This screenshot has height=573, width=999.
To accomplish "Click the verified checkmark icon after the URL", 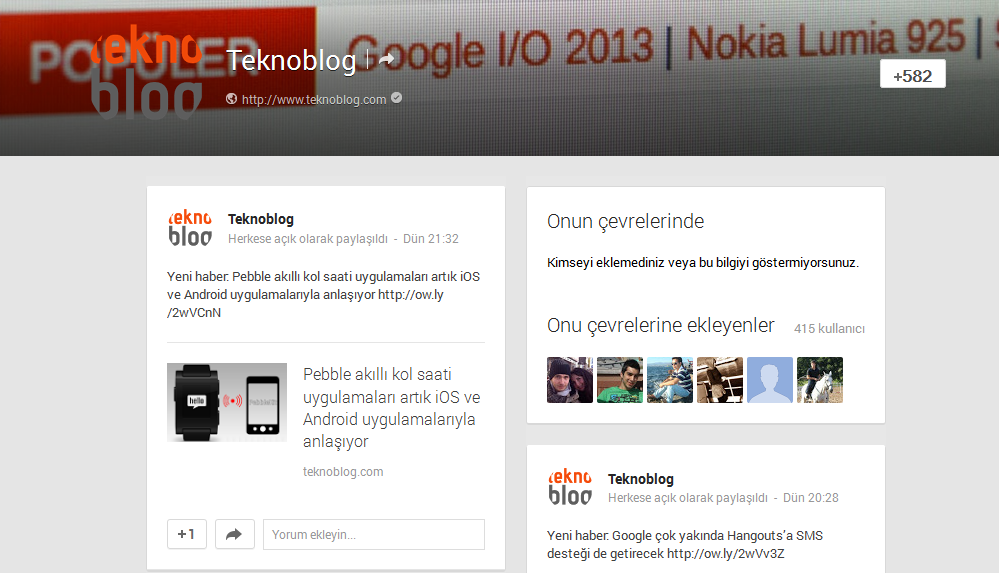I will 396,98.
